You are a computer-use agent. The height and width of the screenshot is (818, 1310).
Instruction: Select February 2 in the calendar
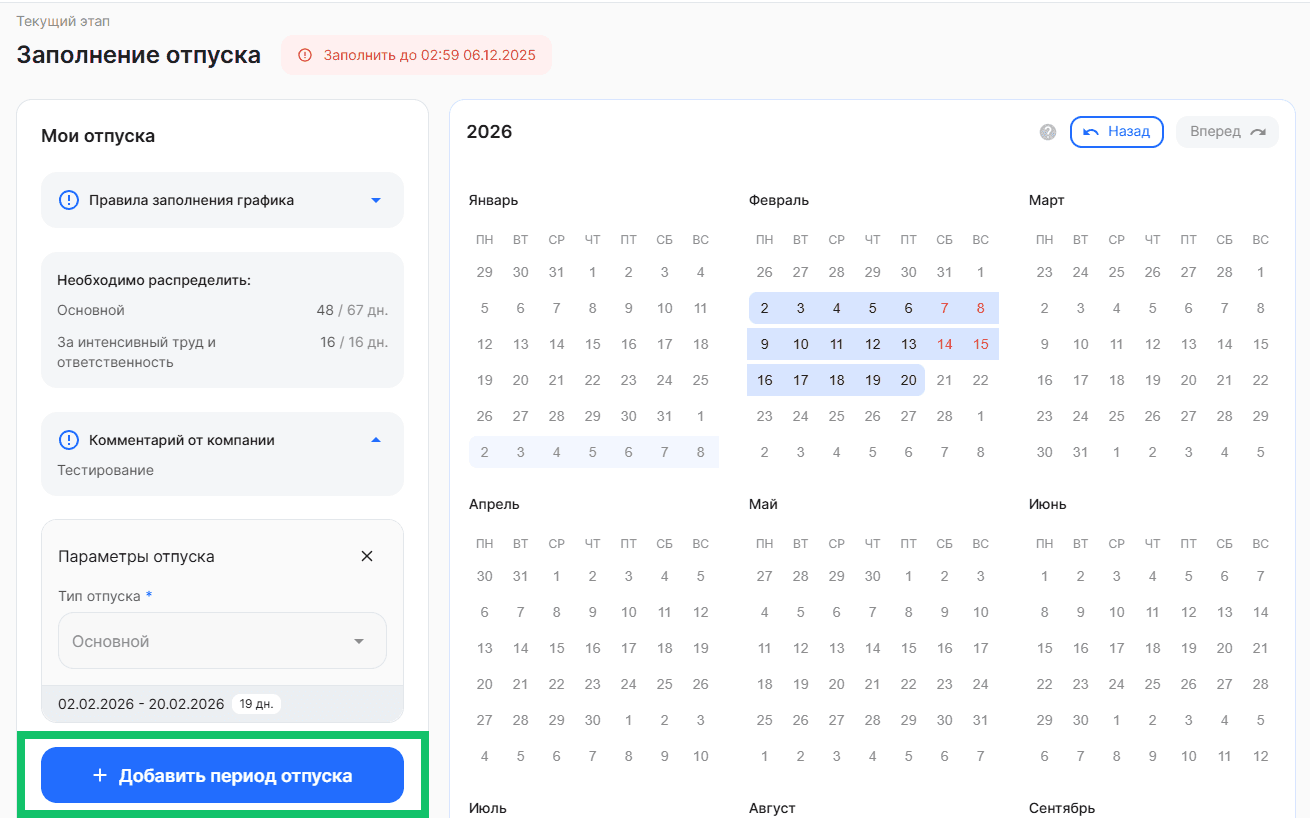[x=765, y=308]
